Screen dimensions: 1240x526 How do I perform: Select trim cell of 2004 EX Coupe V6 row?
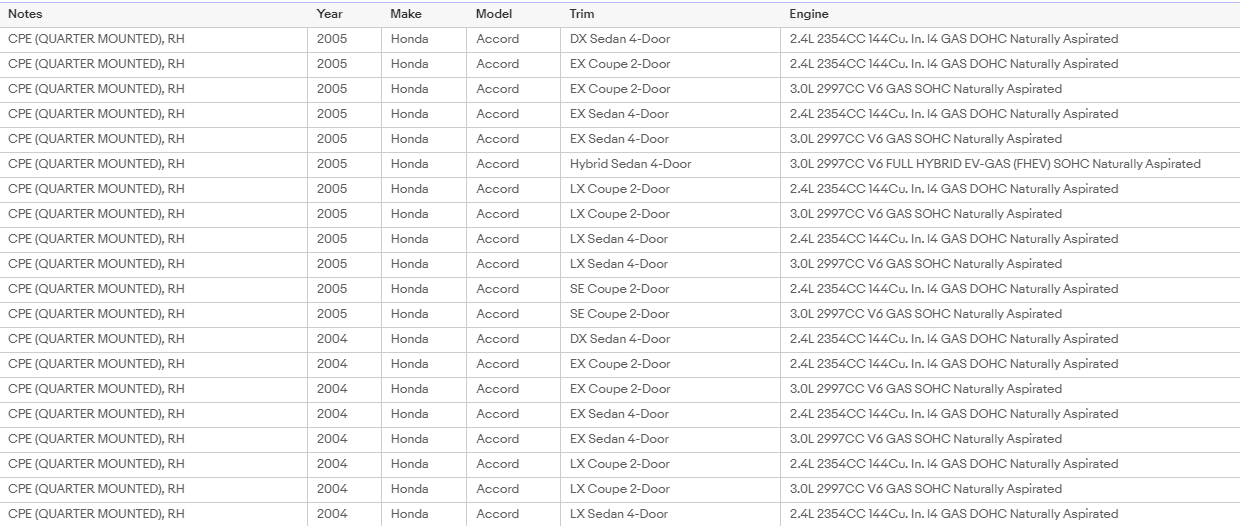[x=671, y=389]
